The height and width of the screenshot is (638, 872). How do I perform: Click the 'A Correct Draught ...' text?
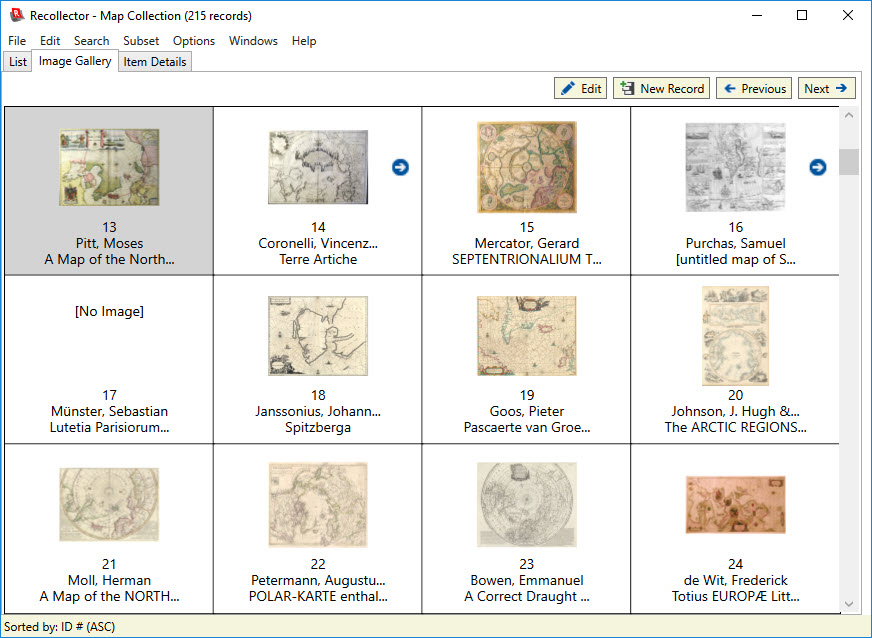(x=527, y=596)
